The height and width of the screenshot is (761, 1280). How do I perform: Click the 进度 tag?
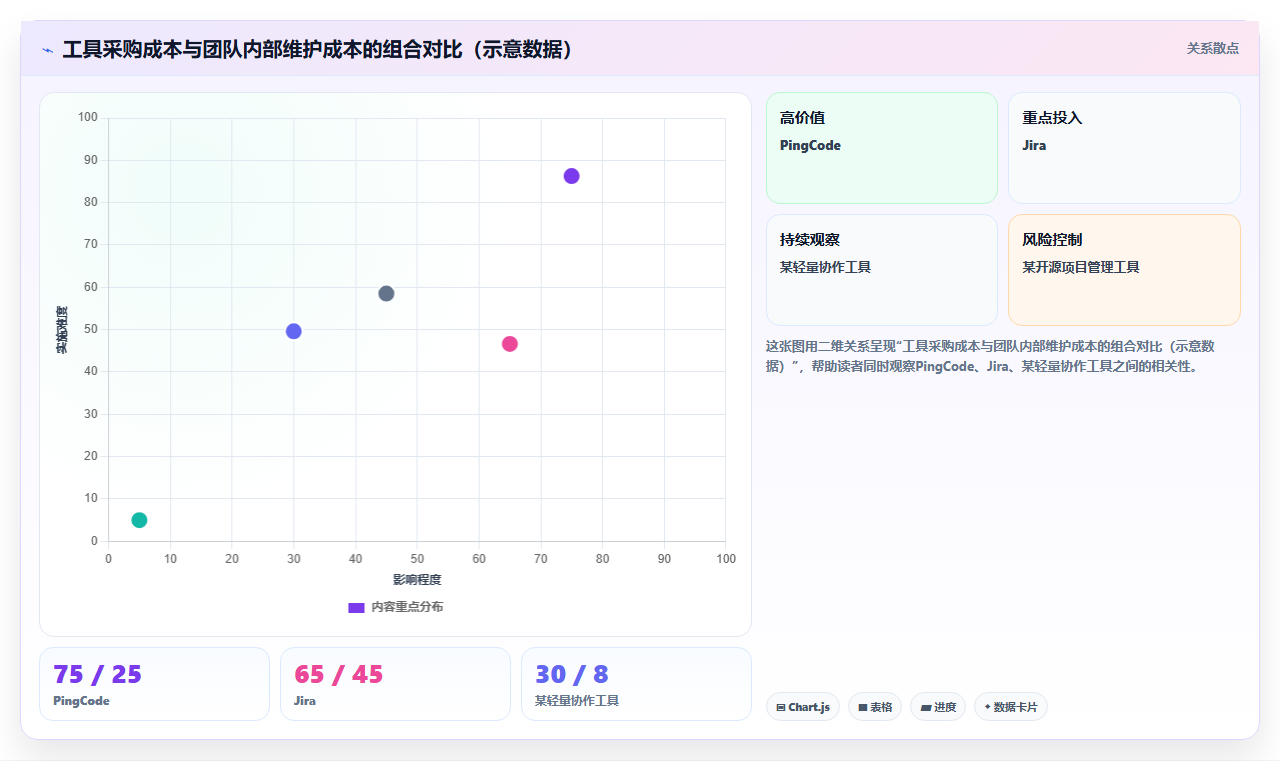938,707
